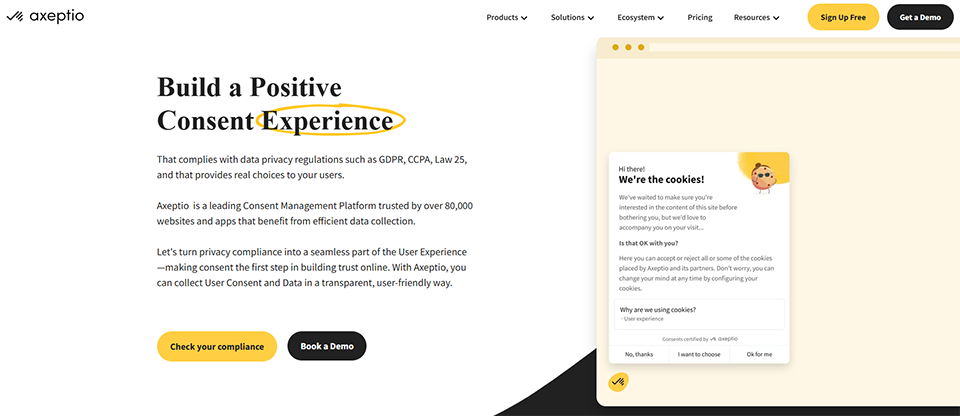
Task: Expand the Ecosystem navigation menu
Action: [x=640, y=17]
